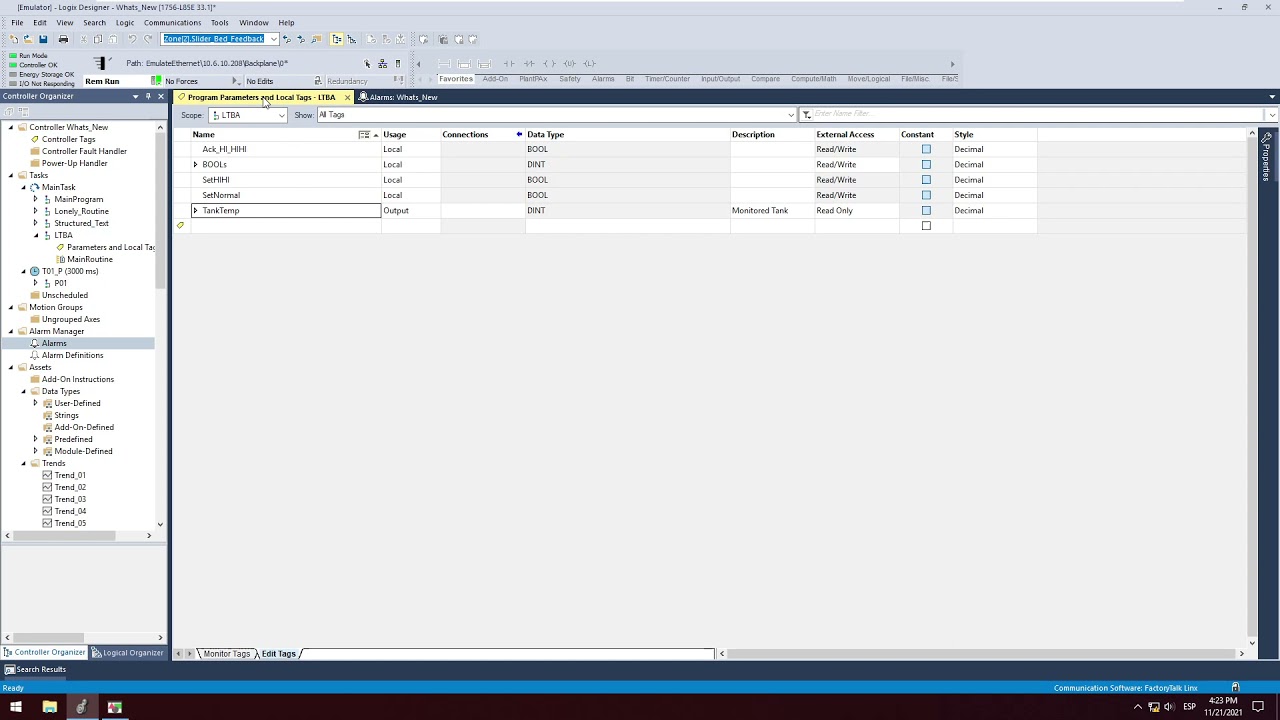Toggle Constant checkbox for BOOLs tag

point(926,164)
